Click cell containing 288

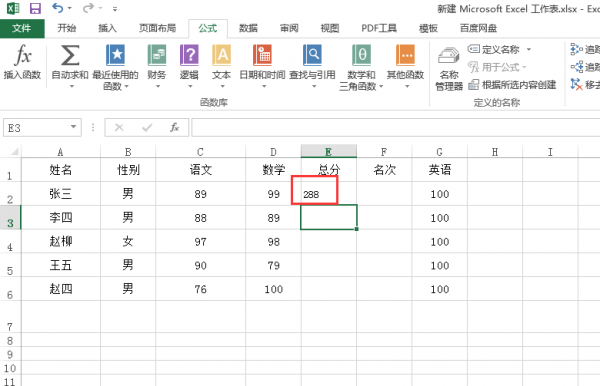(329, 194)
